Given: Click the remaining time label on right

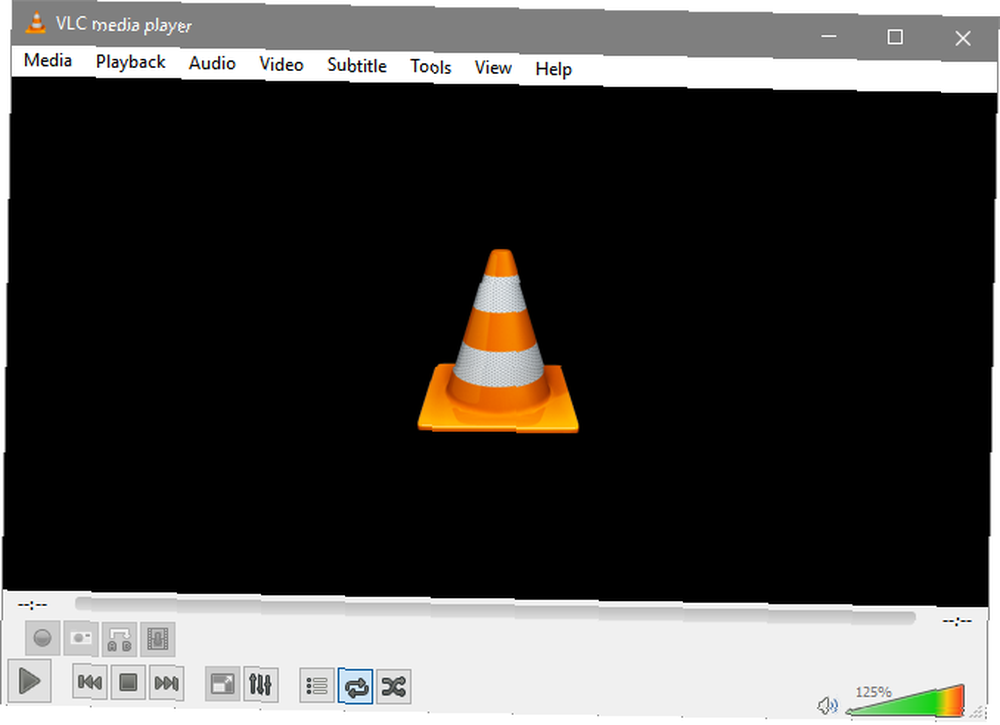Looking at the screenshot, I should [957, 620].
